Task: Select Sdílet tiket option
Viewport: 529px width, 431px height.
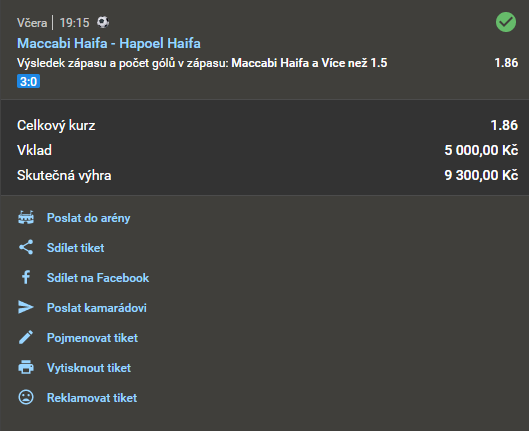Action: click(x=76, y=248)
